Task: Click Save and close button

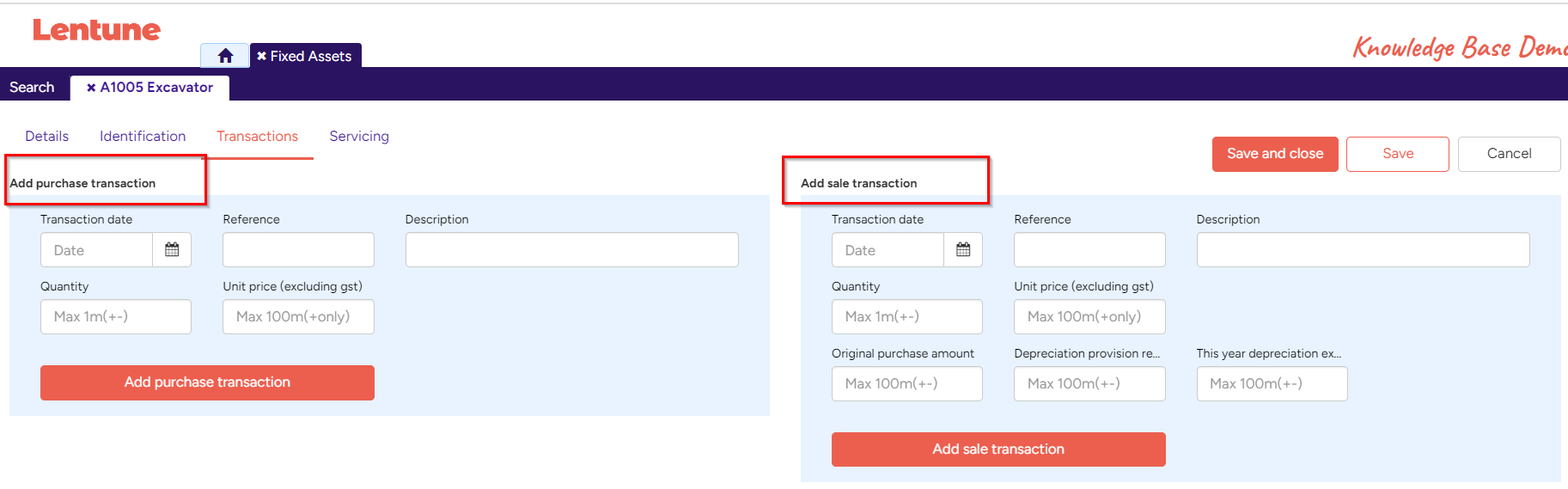Action: [1275, 154]
